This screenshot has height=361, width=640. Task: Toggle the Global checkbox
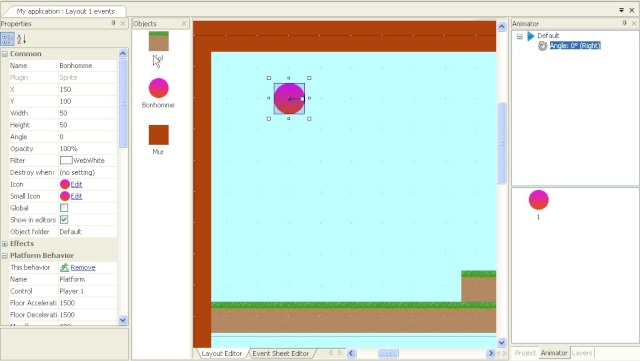[64, 208]
